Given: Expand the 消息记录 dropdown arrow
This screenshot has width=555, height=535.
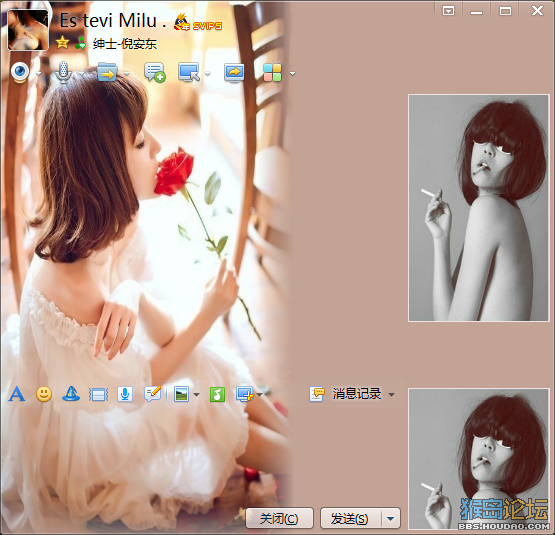Looking at the screenshot, I should pyautogui.click(x=391, y=394).
